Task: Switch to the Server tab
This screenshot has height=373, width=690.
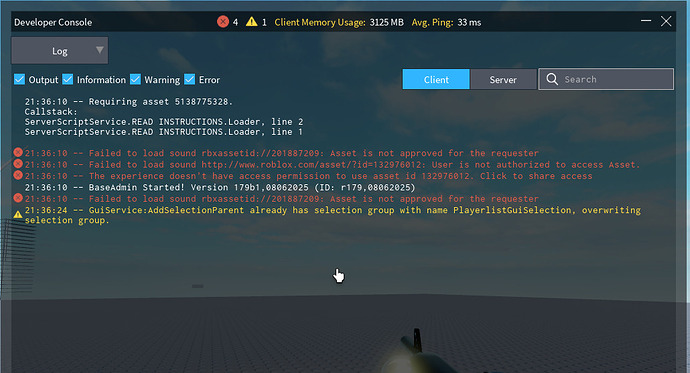Action: point(503,79)
